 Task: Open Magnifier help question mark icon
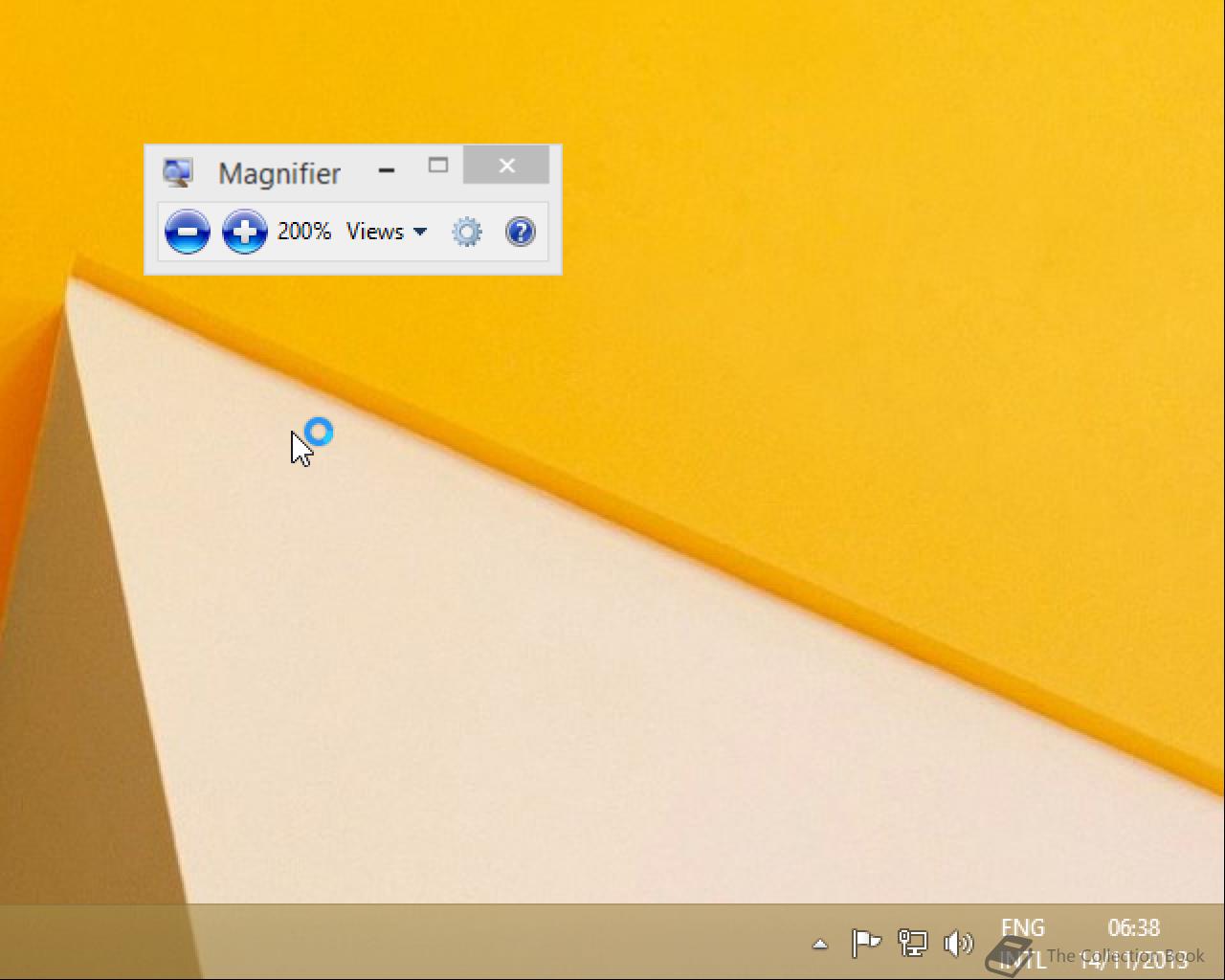(x=521, y=232)
